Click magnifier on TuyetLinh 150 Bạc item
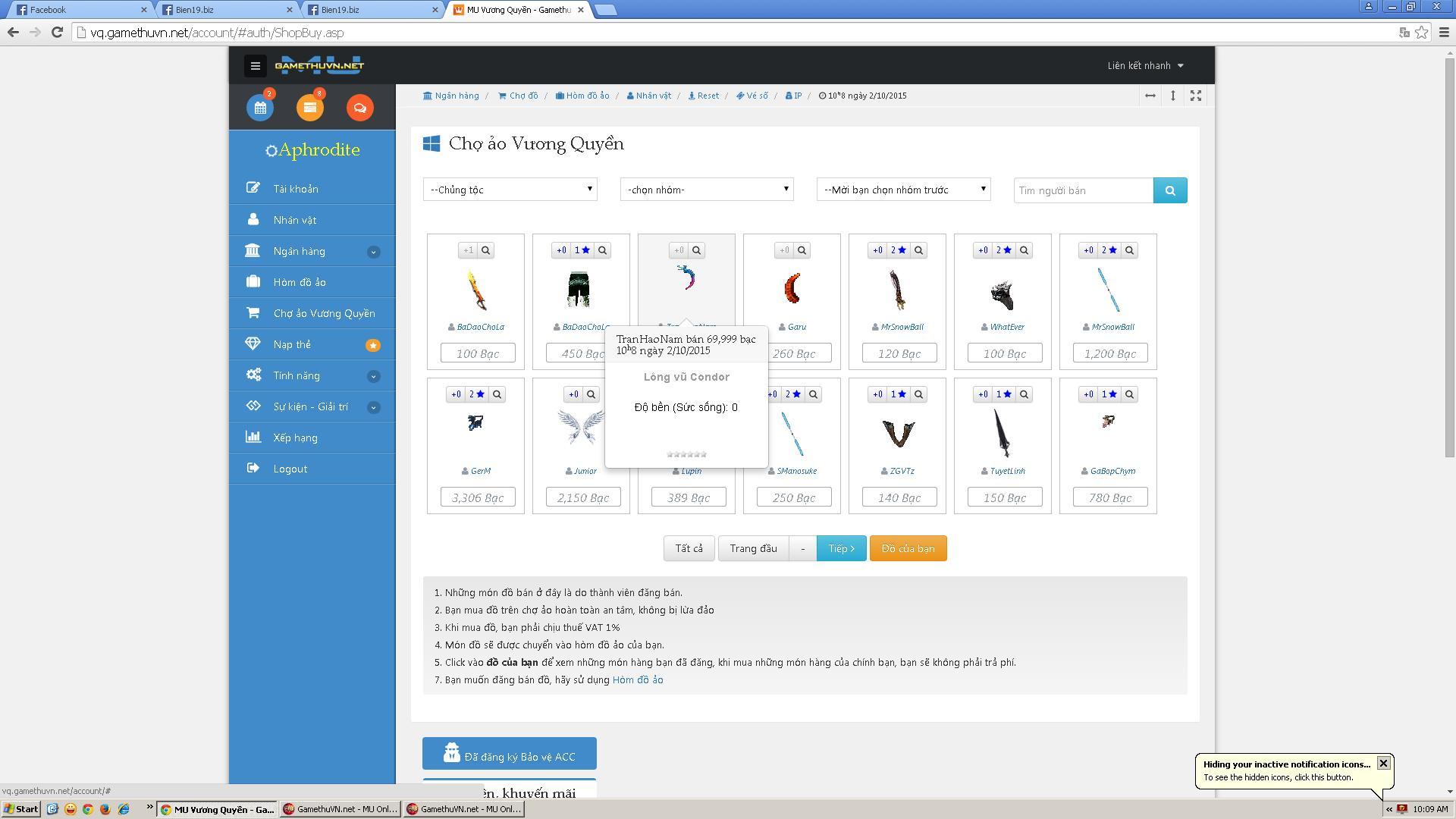Screen dimensions: 1456x819 pos(1025,394)
